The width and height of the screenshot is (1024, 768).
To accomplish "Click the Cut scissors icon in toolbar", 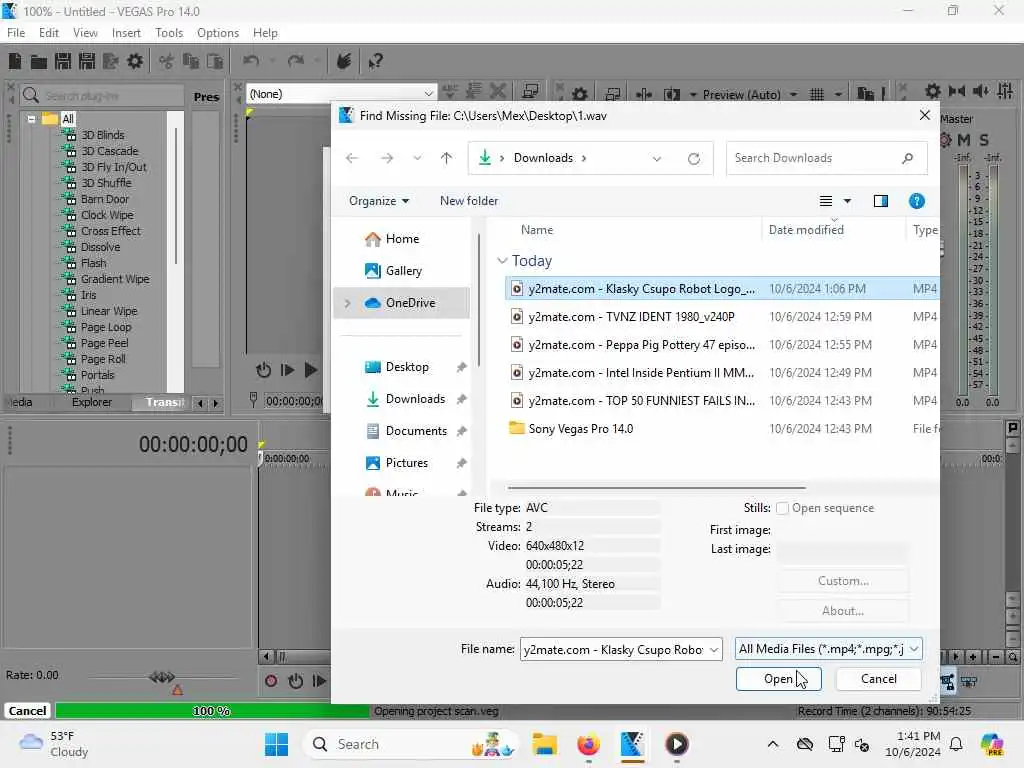I will pos(167,61).
